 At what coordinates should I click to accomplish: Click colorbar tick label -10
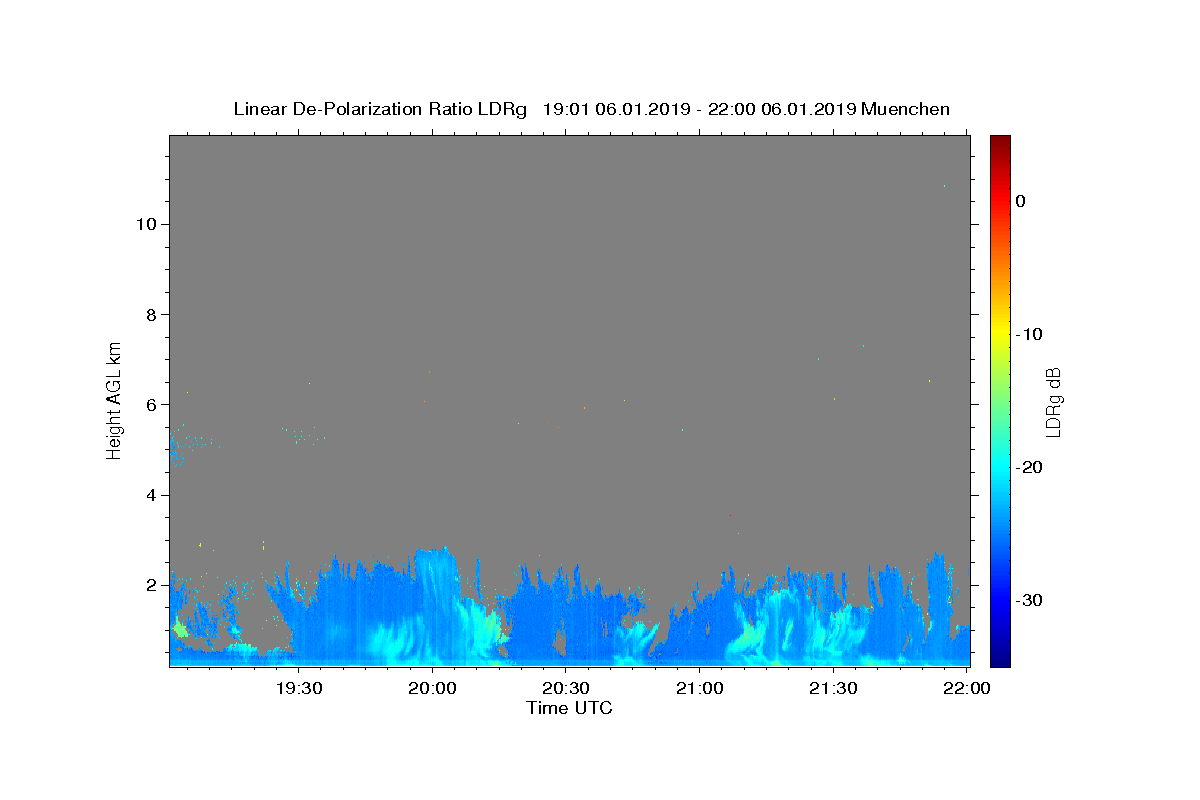1030,334
